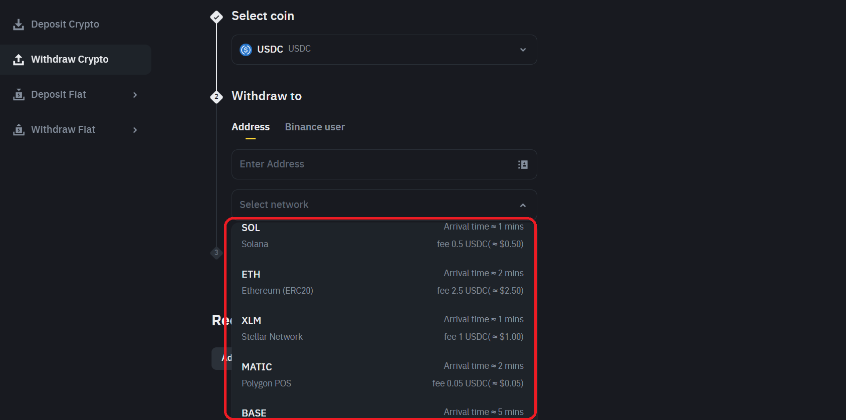Image resolution: width=846 pixels, height=420 pixels.
Task: Click the Withdraw to step 2 icon
Action: coord(216,97)
